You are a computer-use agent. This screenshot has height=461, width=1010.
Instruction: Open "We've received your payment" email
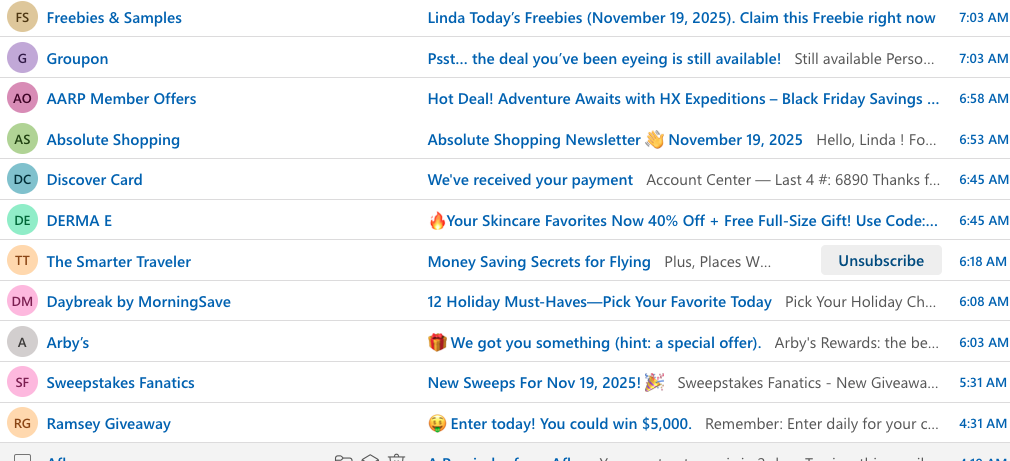(x=530, y=180)
